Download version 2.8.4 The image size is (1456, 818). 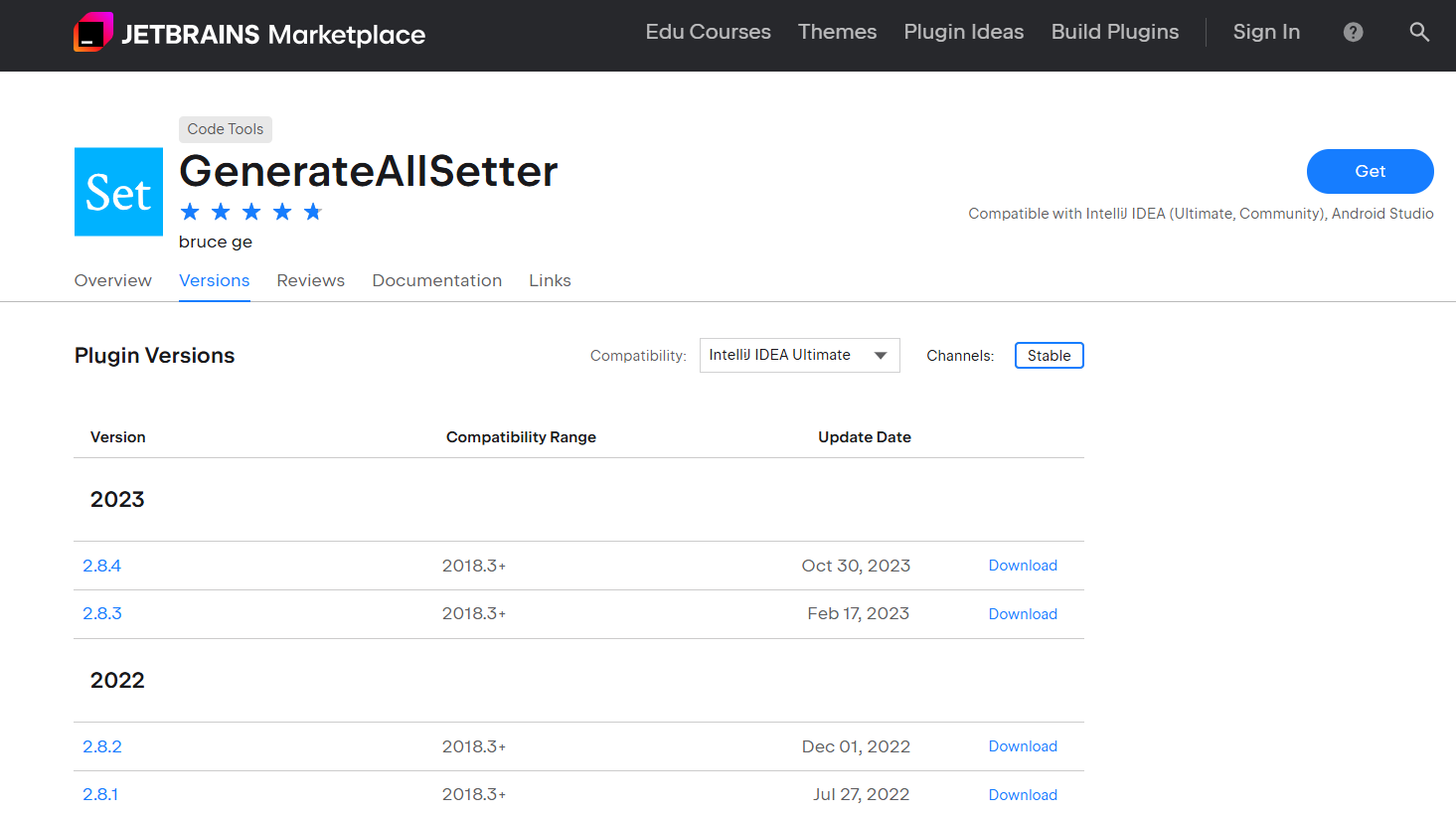[1023, 566]
